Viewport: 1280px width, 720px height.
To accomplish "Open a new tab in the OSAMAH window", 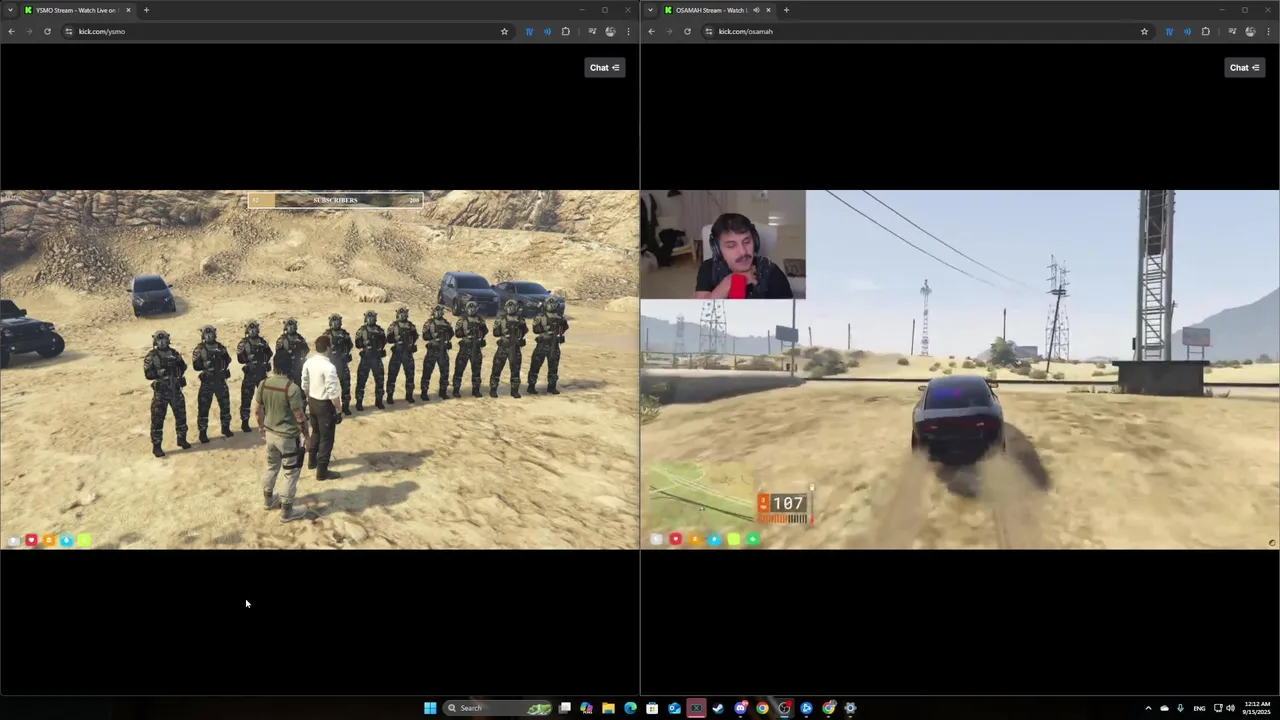I will coord(786,10).
